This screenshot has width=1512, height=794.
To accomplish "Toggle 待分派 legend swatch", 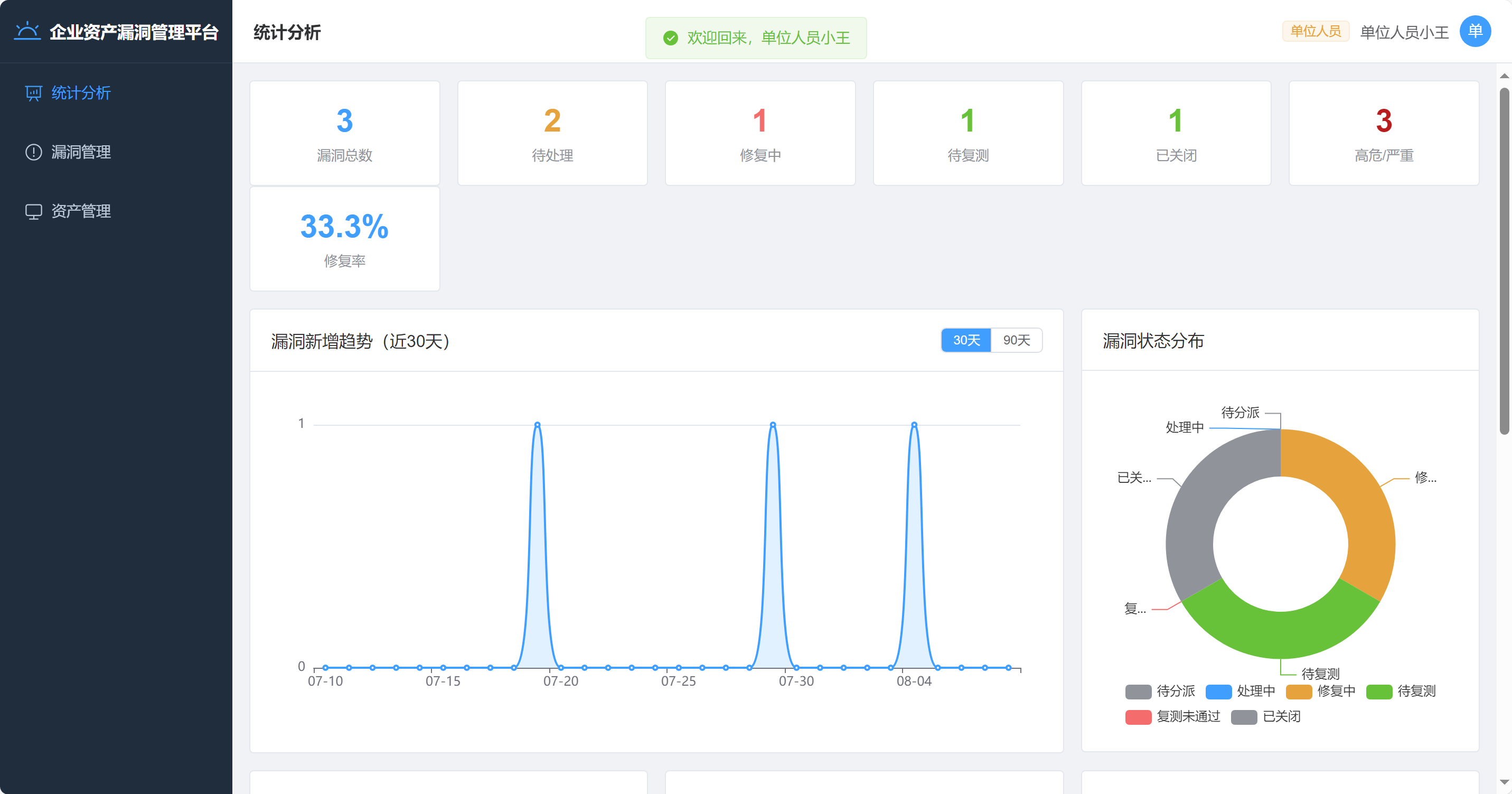I will coord(1138,692).
